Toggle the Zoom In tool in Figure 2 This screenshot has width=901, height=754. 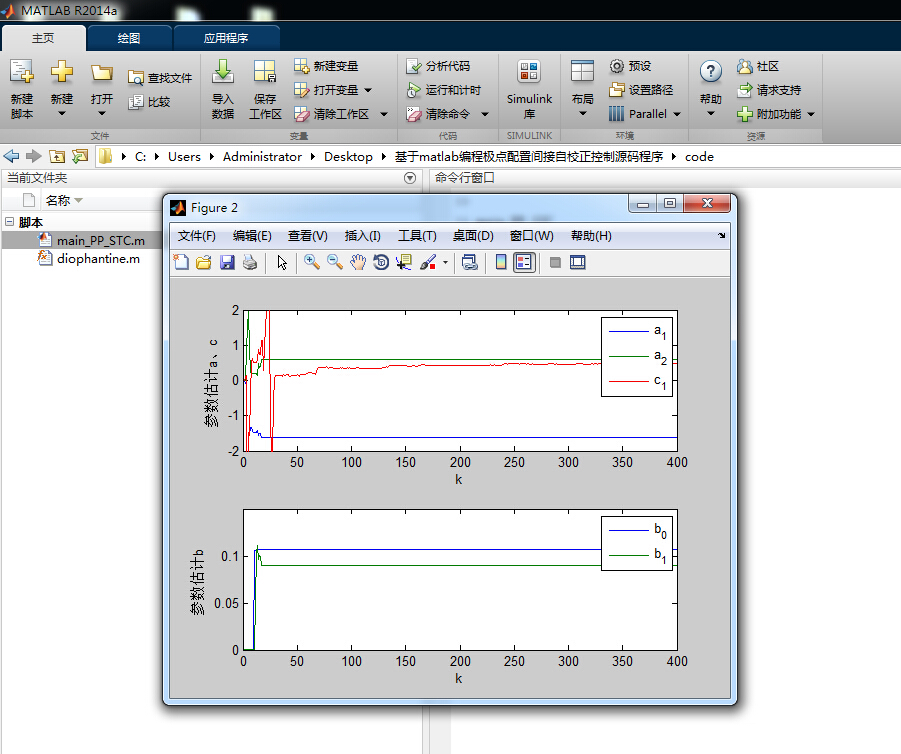[312, 263]
